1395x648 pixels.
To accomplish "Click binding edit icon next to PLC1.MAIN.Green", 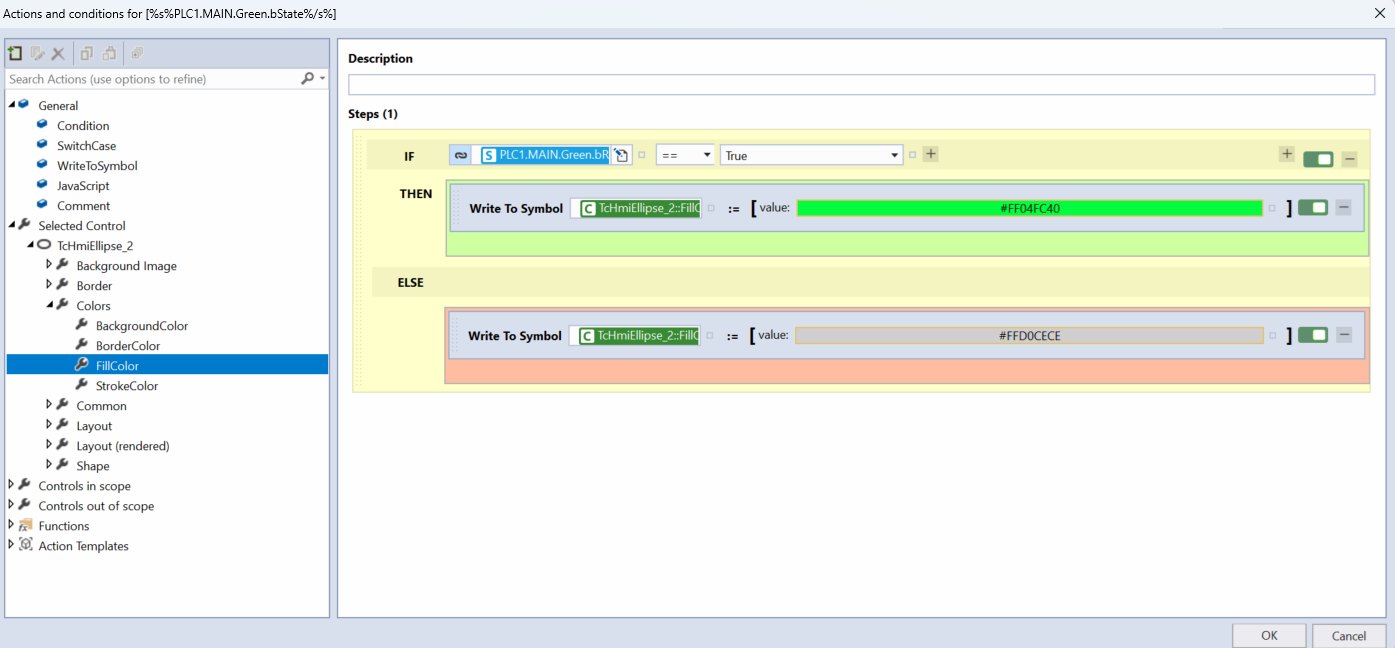I will click(x=621, y=155).
